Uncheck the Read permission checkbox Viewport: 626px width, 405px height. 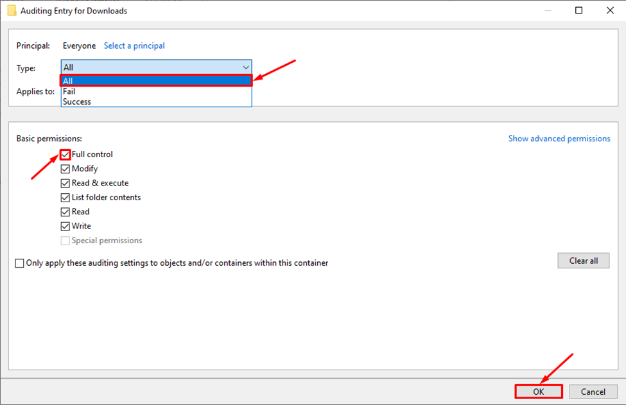65,212
